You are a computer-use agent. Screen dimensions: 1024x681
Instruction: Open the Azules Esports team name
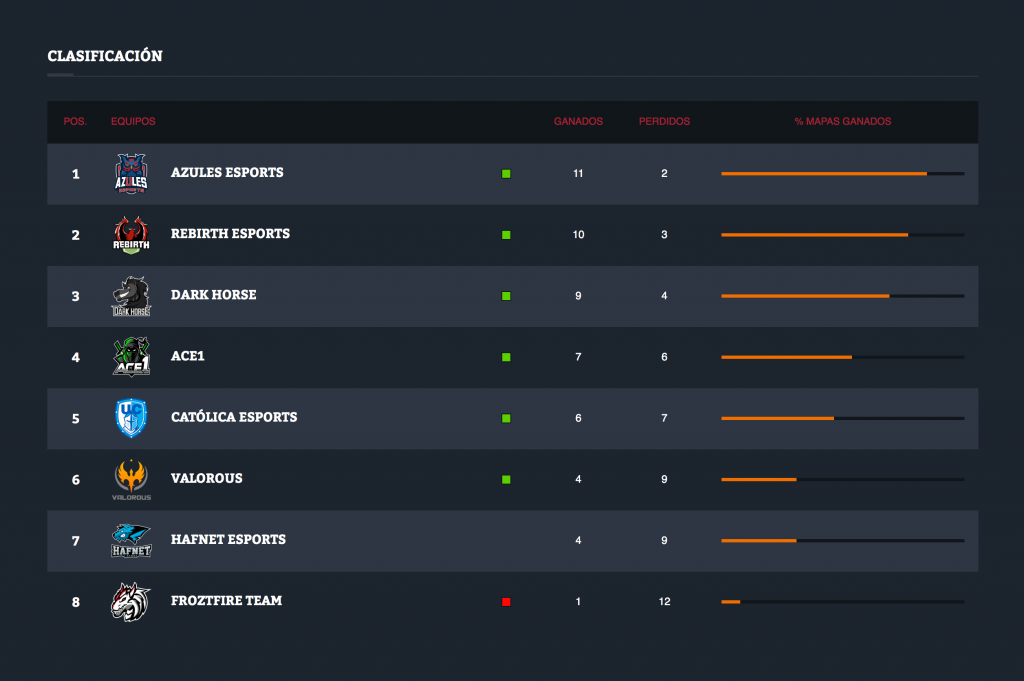click(x=227, y=173)
